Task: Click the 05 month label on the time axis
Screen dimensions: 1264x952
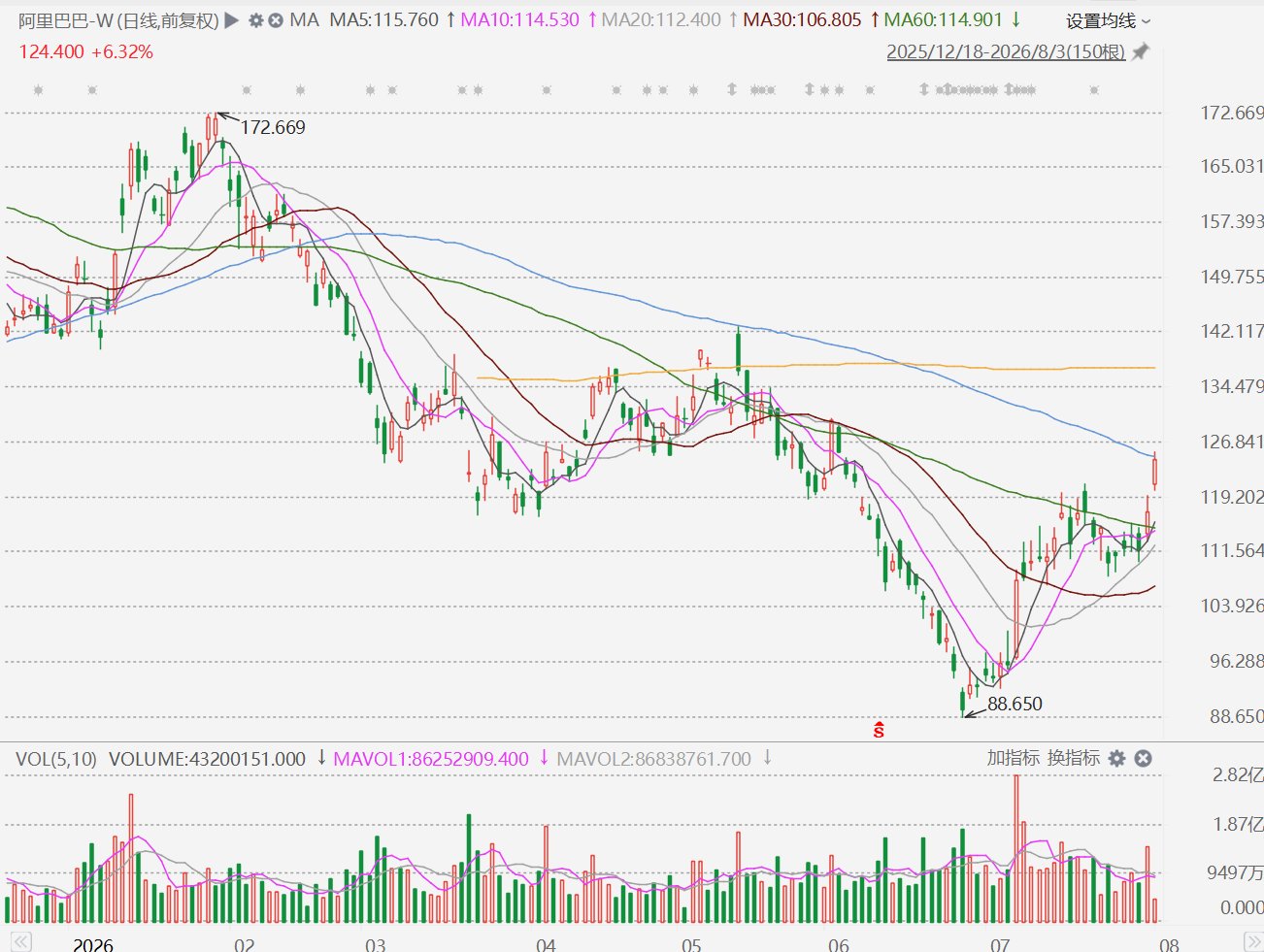Action: click(x=691, y=944)
